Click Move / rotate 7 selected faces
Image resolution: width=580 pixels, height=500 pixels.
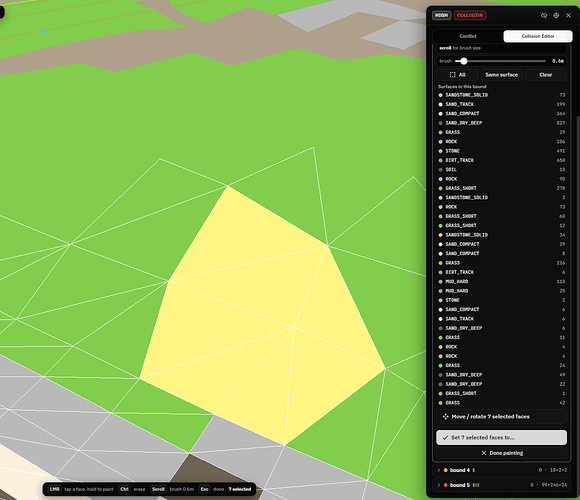(501, 417)
